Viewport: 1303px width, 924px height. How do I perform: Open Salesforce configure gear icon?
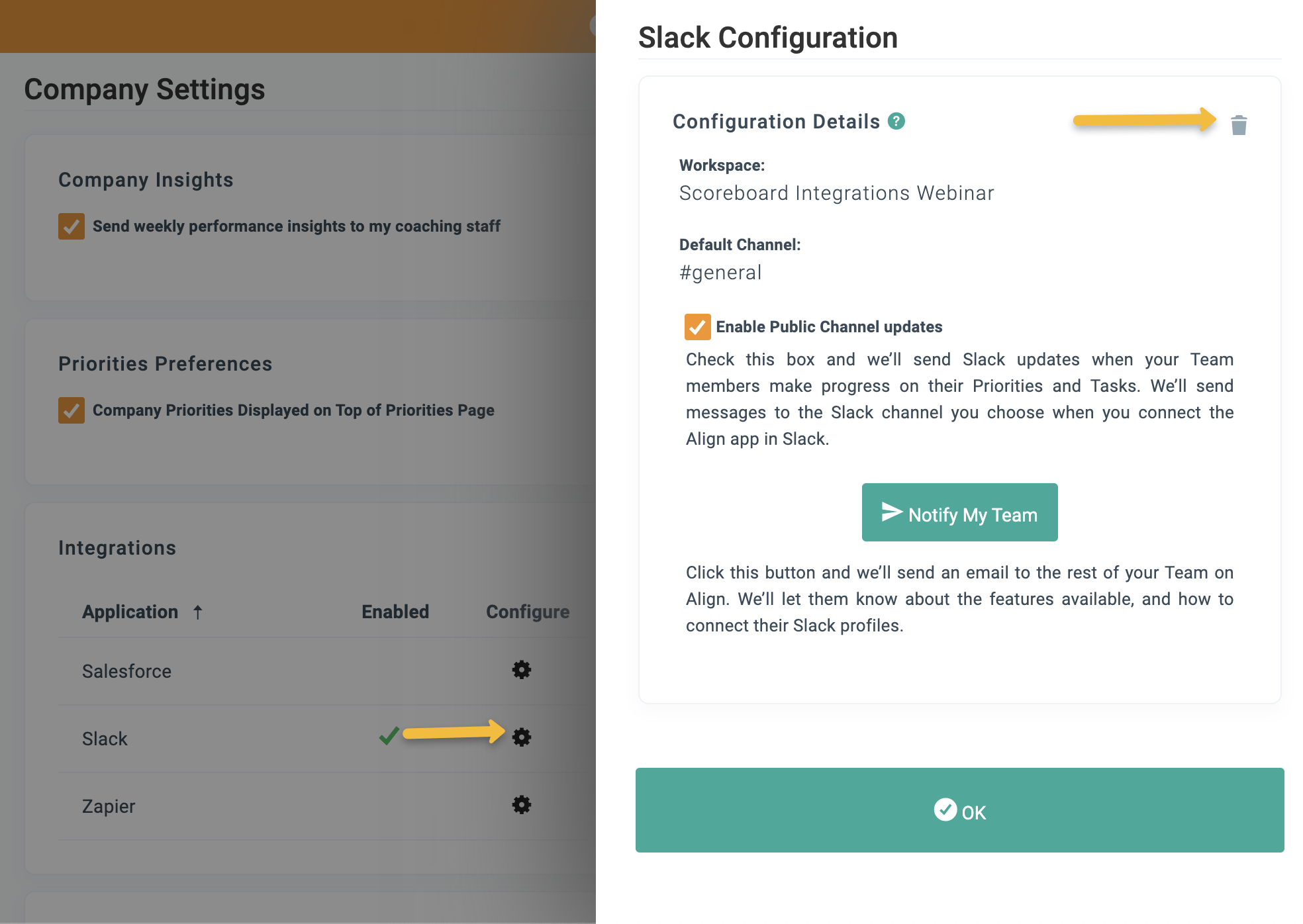522,670
